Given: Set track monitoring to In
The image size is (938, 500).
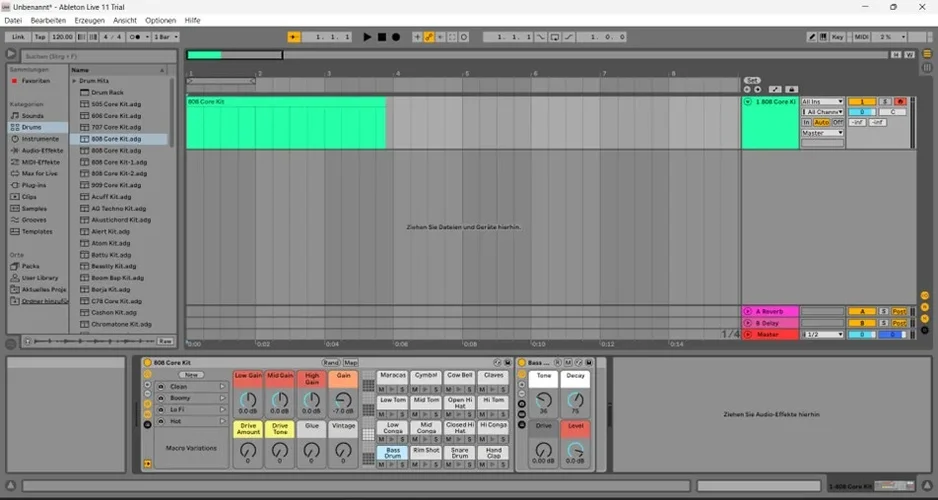Looking at the screenshot, I should coord(806,123).
